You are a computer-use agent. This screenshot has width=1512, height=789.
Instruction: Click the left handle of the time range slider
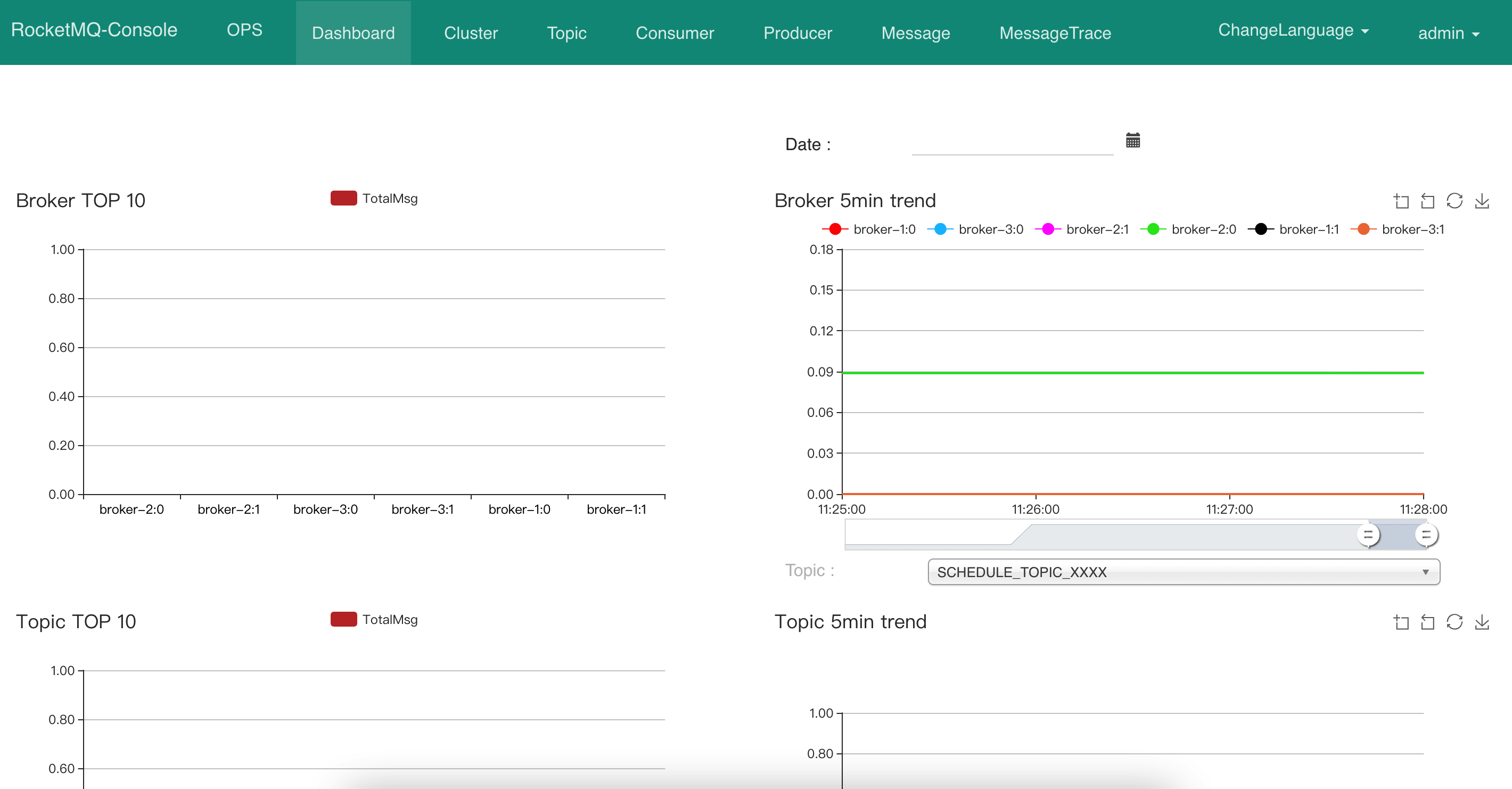point(1368,535)
